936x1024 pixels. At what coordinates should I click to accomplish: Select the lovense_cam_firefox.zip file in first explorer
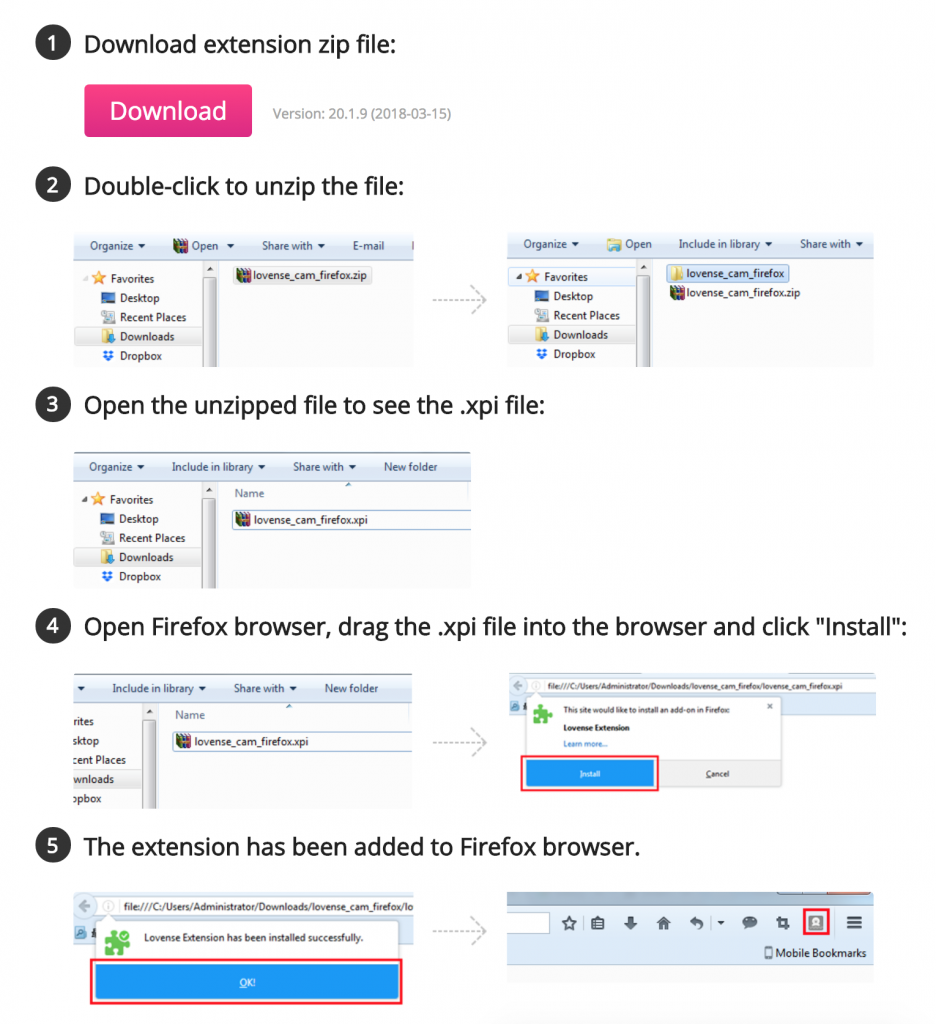coord(302,275)
